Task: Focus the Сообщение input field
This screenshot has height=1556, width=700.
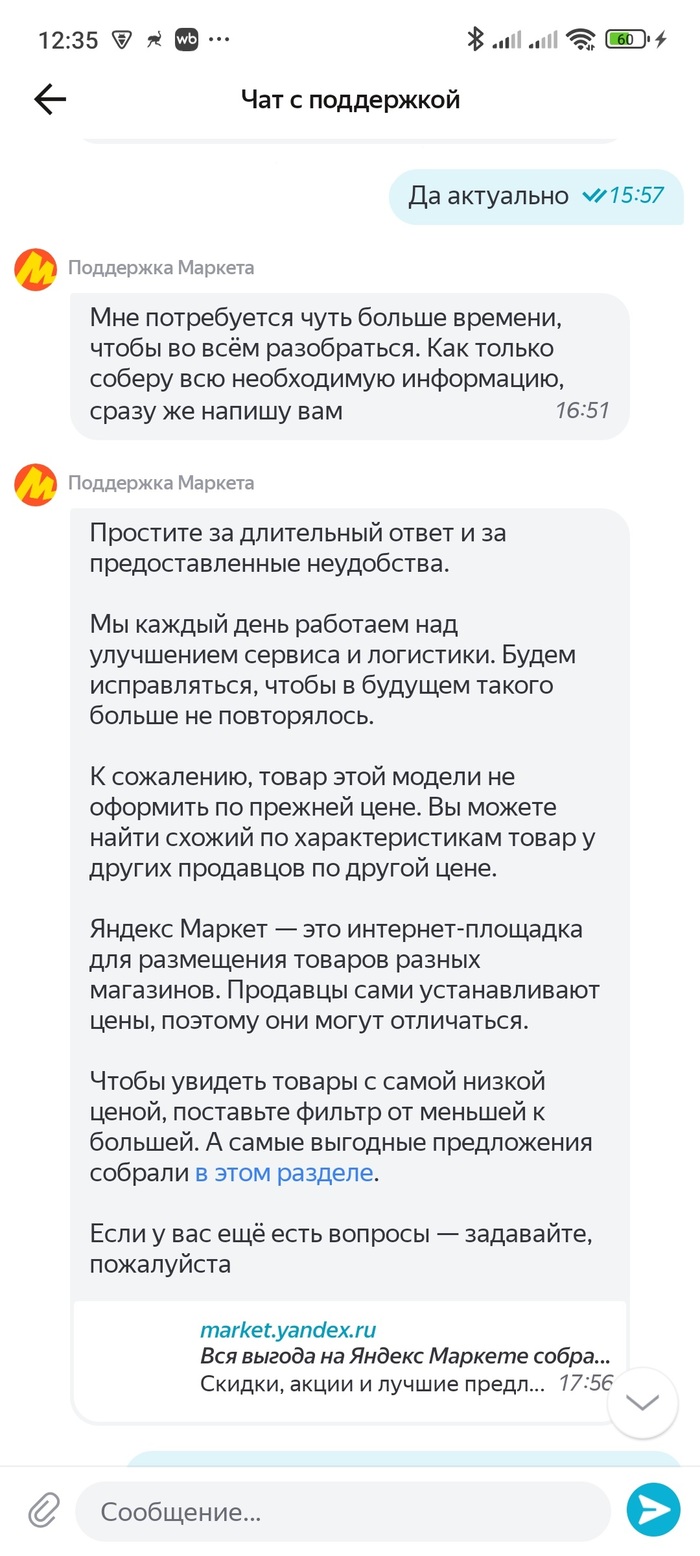Action: click(340, 1511)
